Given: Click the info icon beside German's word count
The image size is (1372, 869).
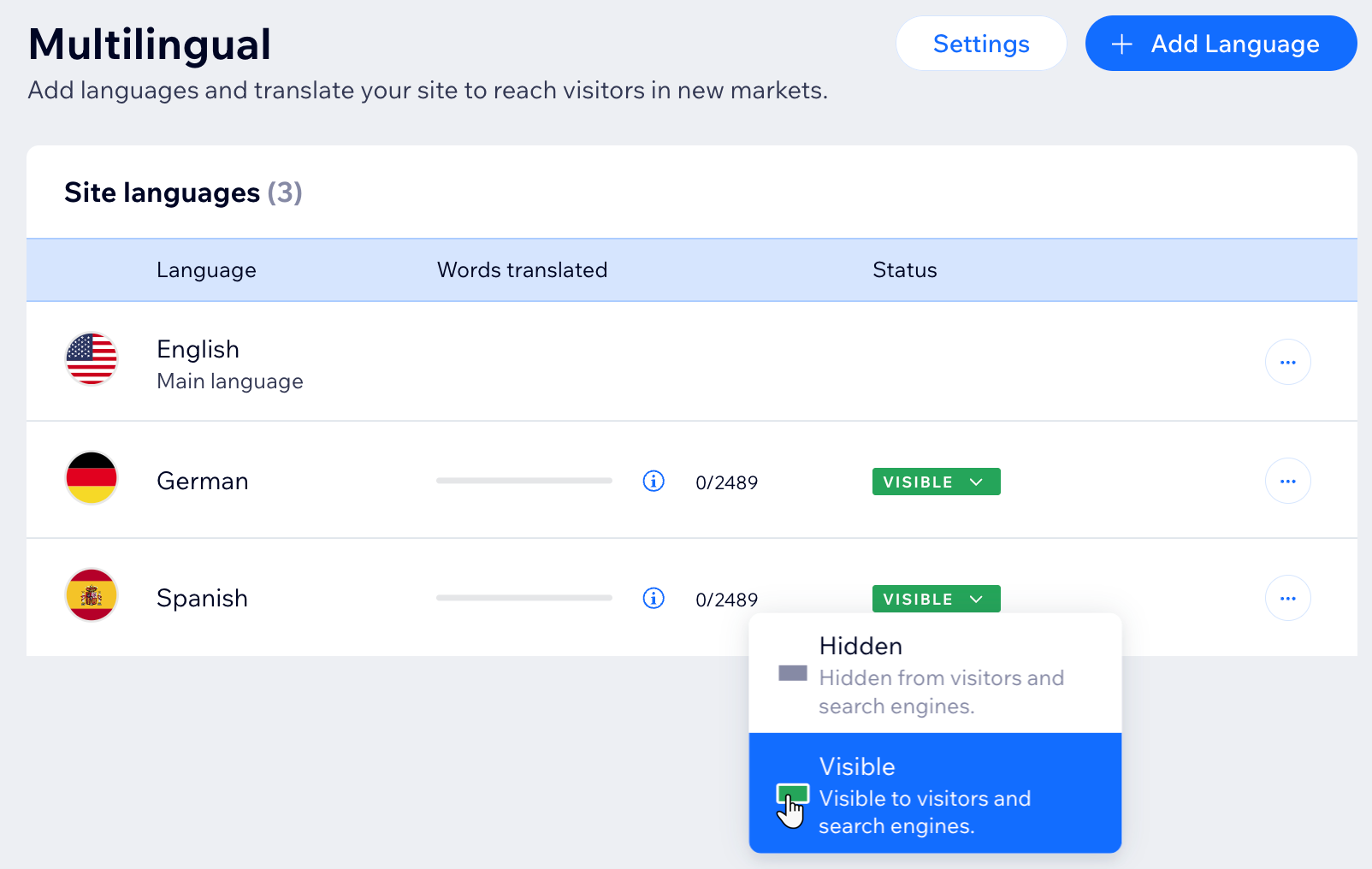Looking at the screenshot, I should coord(653,481).
